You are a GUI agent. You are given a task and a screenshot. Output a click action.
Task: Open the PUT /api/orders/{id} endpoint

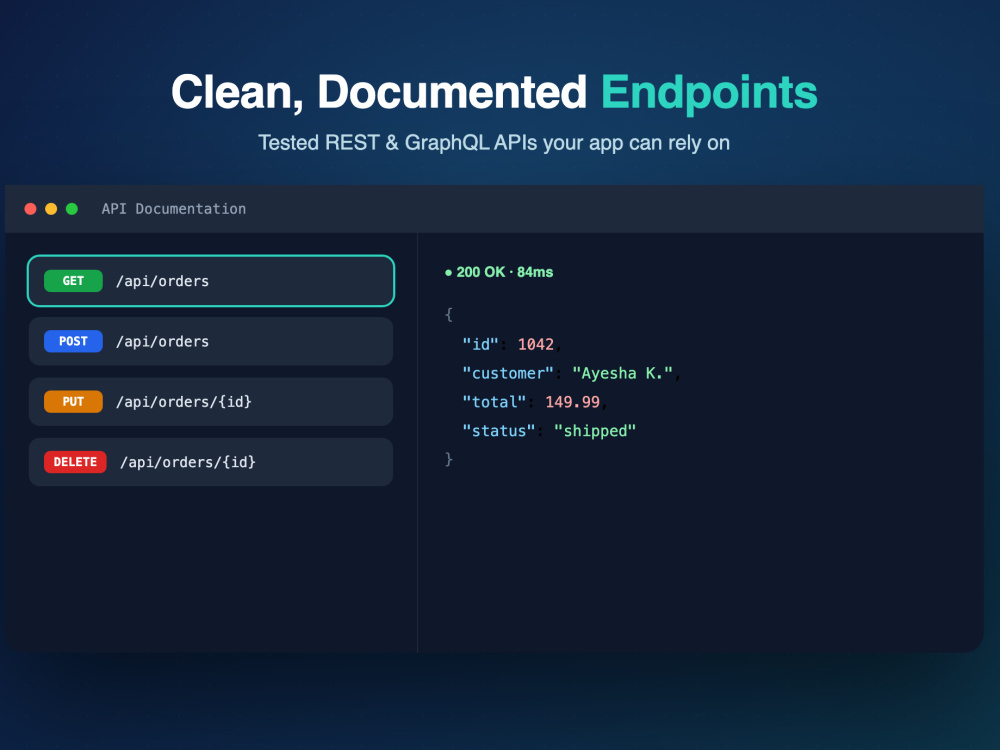(210, 402)
